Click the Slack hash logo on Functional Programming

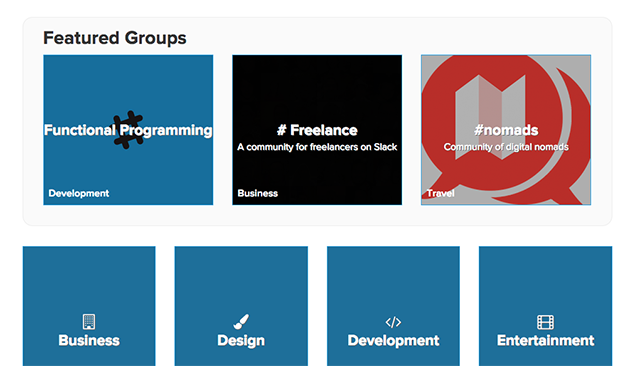(x=128, y=130)
